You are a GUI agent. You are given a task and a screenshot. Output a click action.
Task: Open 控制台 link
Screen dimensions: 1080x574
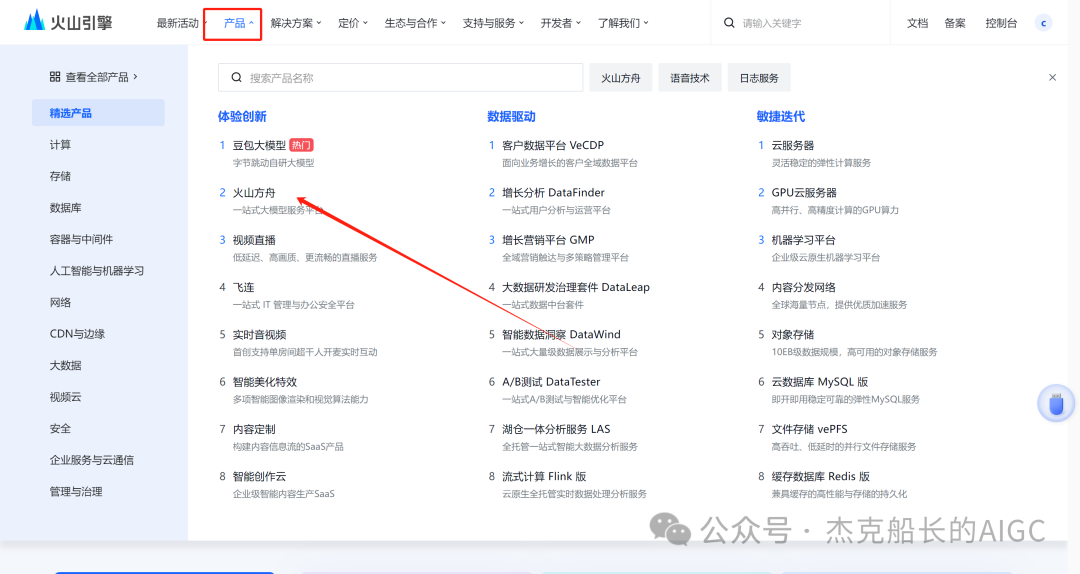(x=1001, y=23)
